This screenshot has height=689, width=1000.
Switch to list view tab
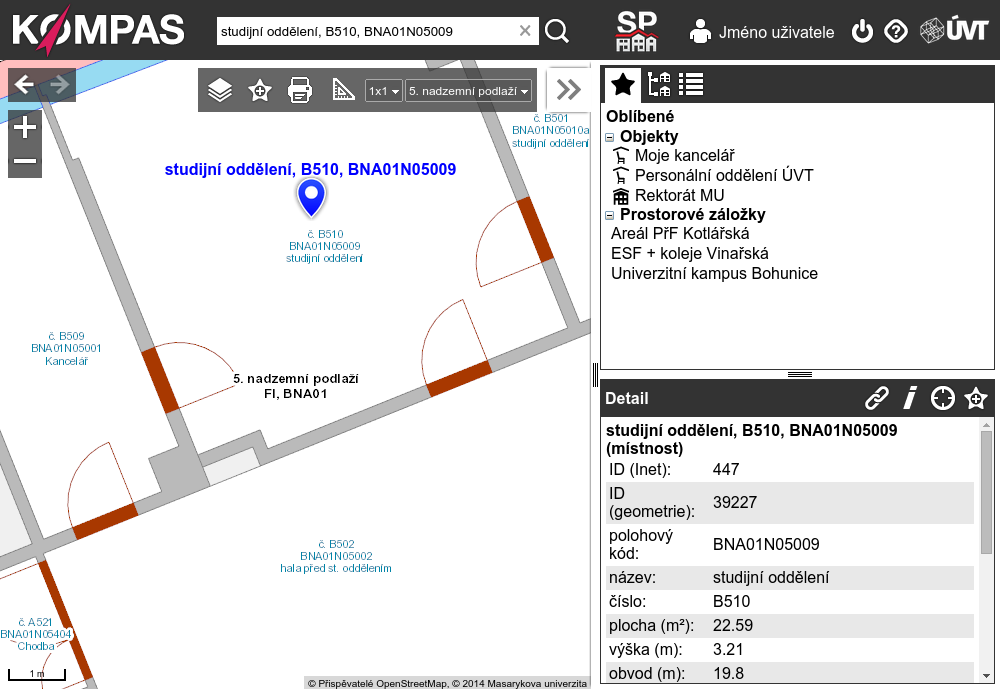[691, 84]
